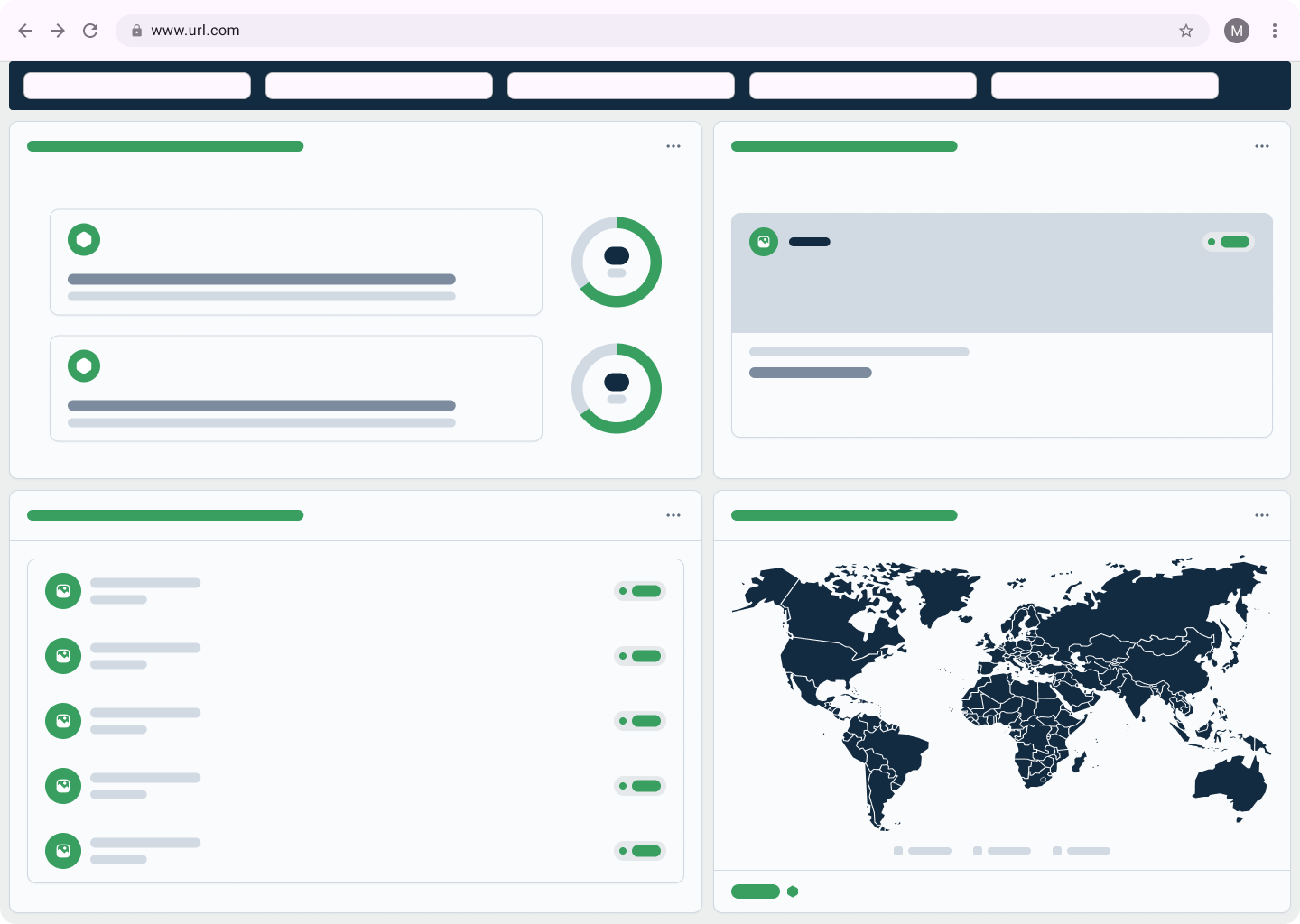Select the hexagon icon on the second list card
Screen dimensions: 1300x924
click(84, 365)
